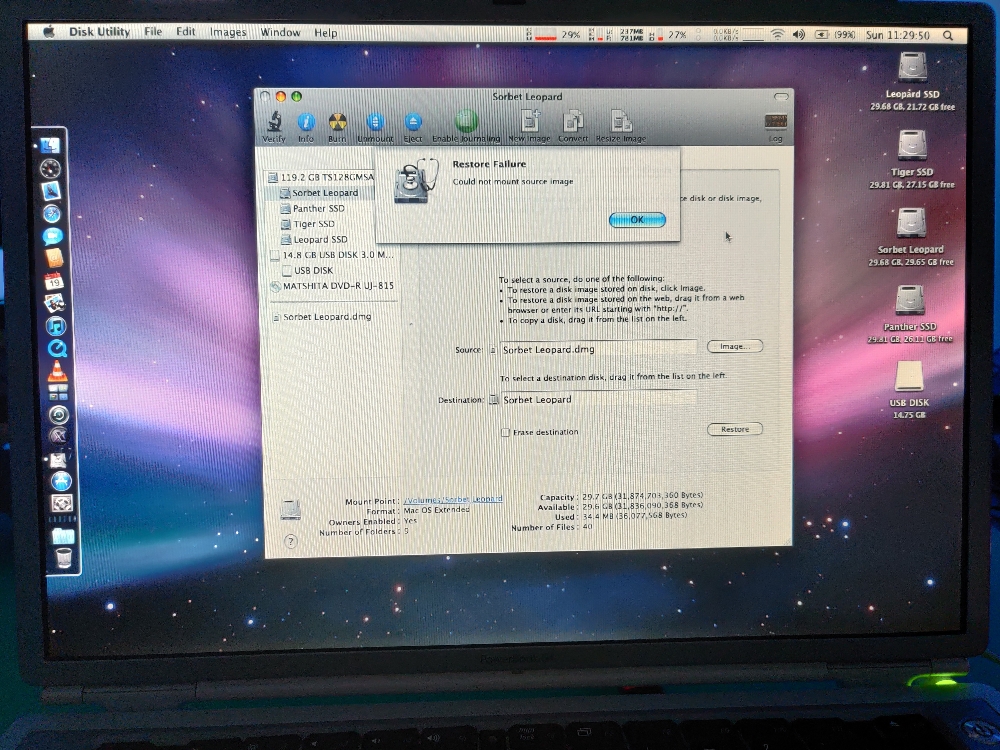The width and height of the screenshot is (1000, 750).
Task: Select the 14.8 GB USB DISK 3.0 drive
Action: 332,254
